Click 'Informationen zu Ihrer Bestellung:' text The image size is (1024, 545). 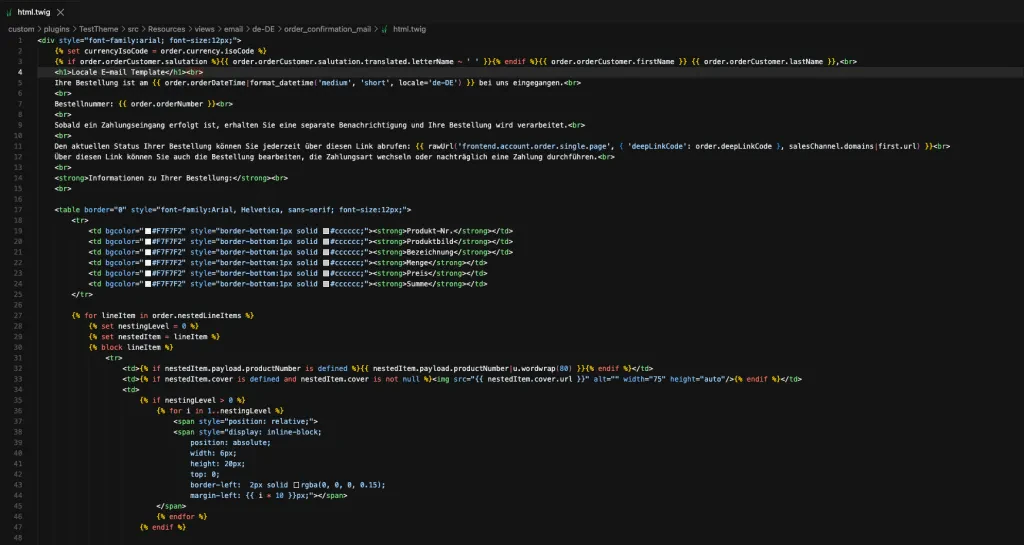tap(160, 178)
